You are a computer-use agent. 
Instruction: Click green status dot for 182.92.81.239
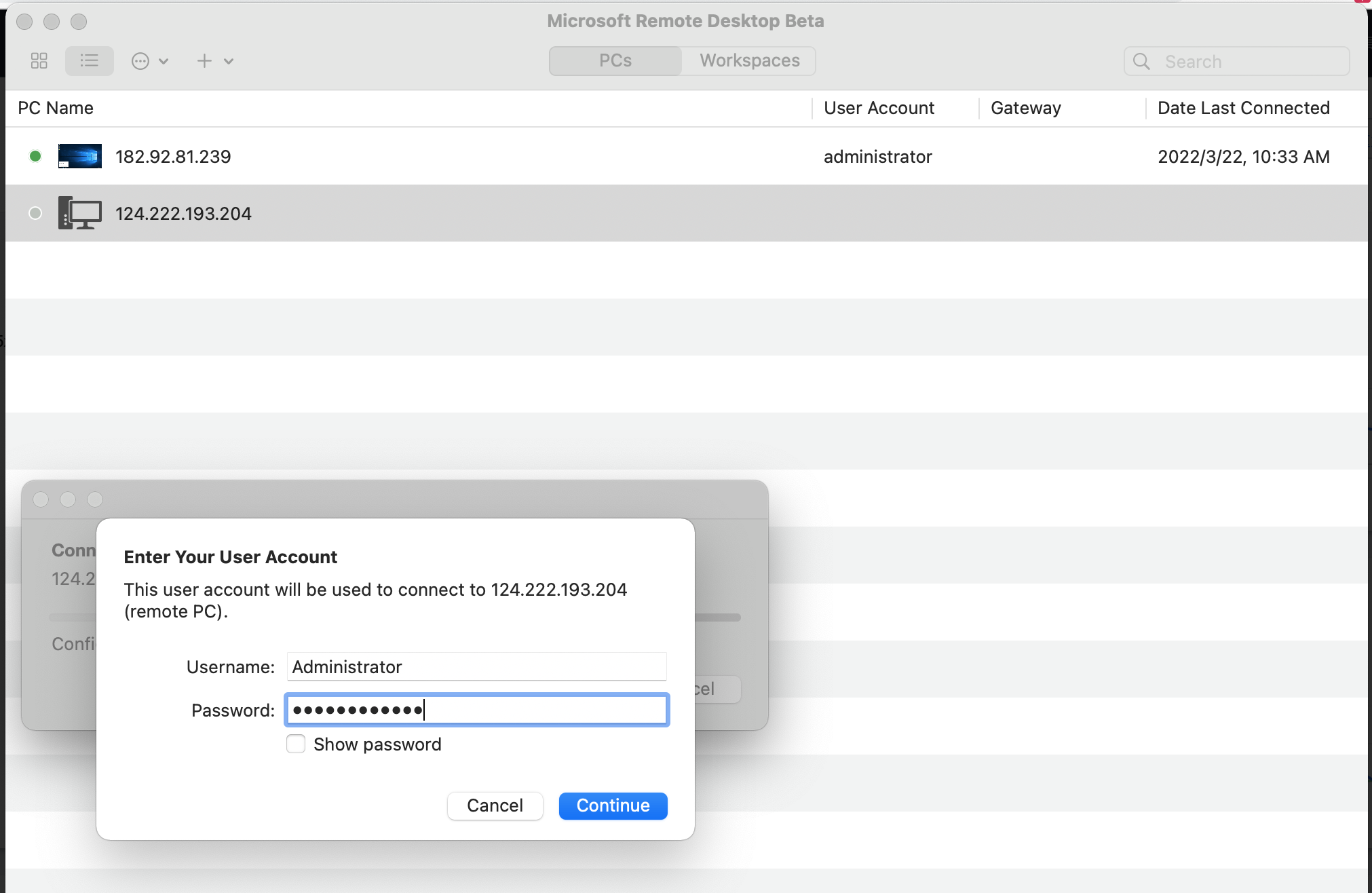35,156
